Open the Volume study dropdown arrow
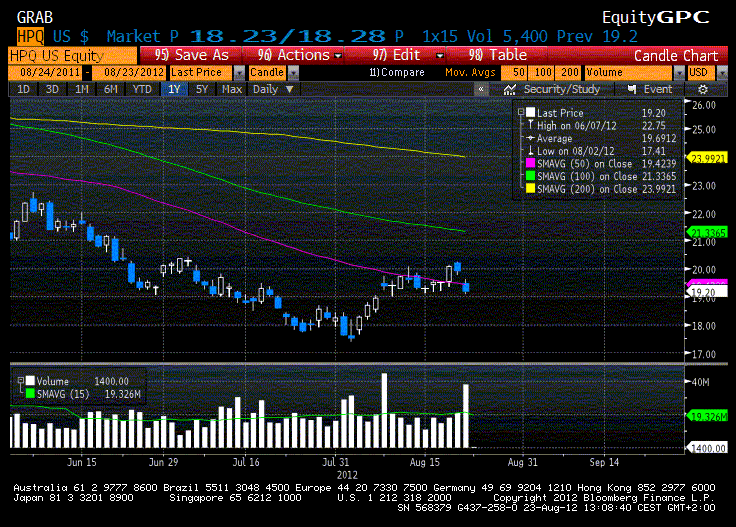 point(679,73)
